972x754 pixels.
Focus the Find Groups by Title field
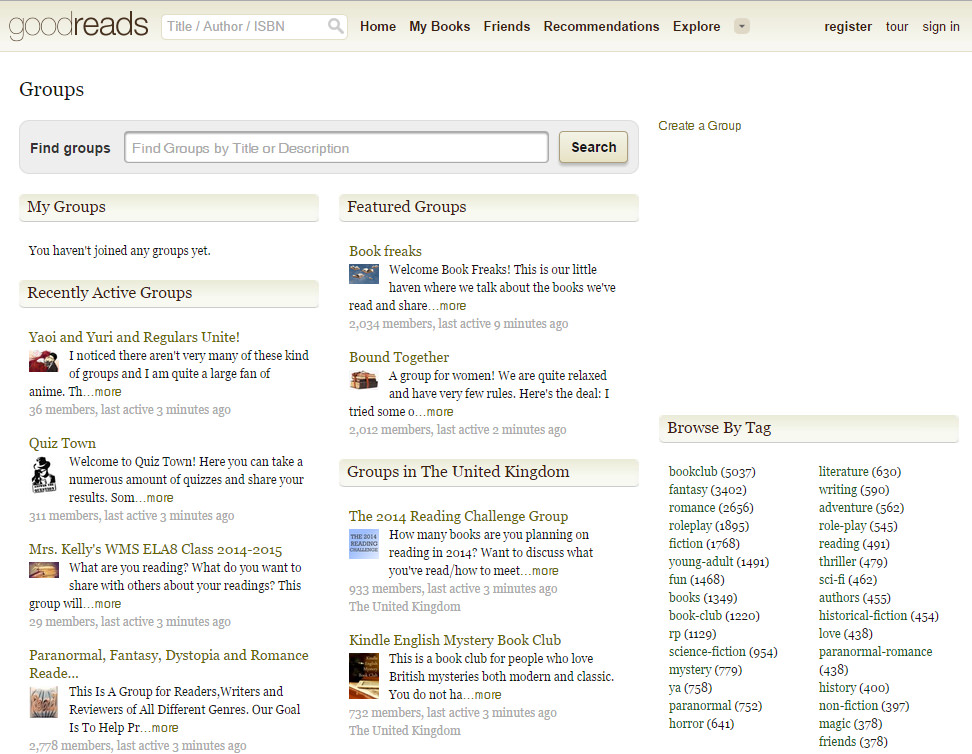336,148
